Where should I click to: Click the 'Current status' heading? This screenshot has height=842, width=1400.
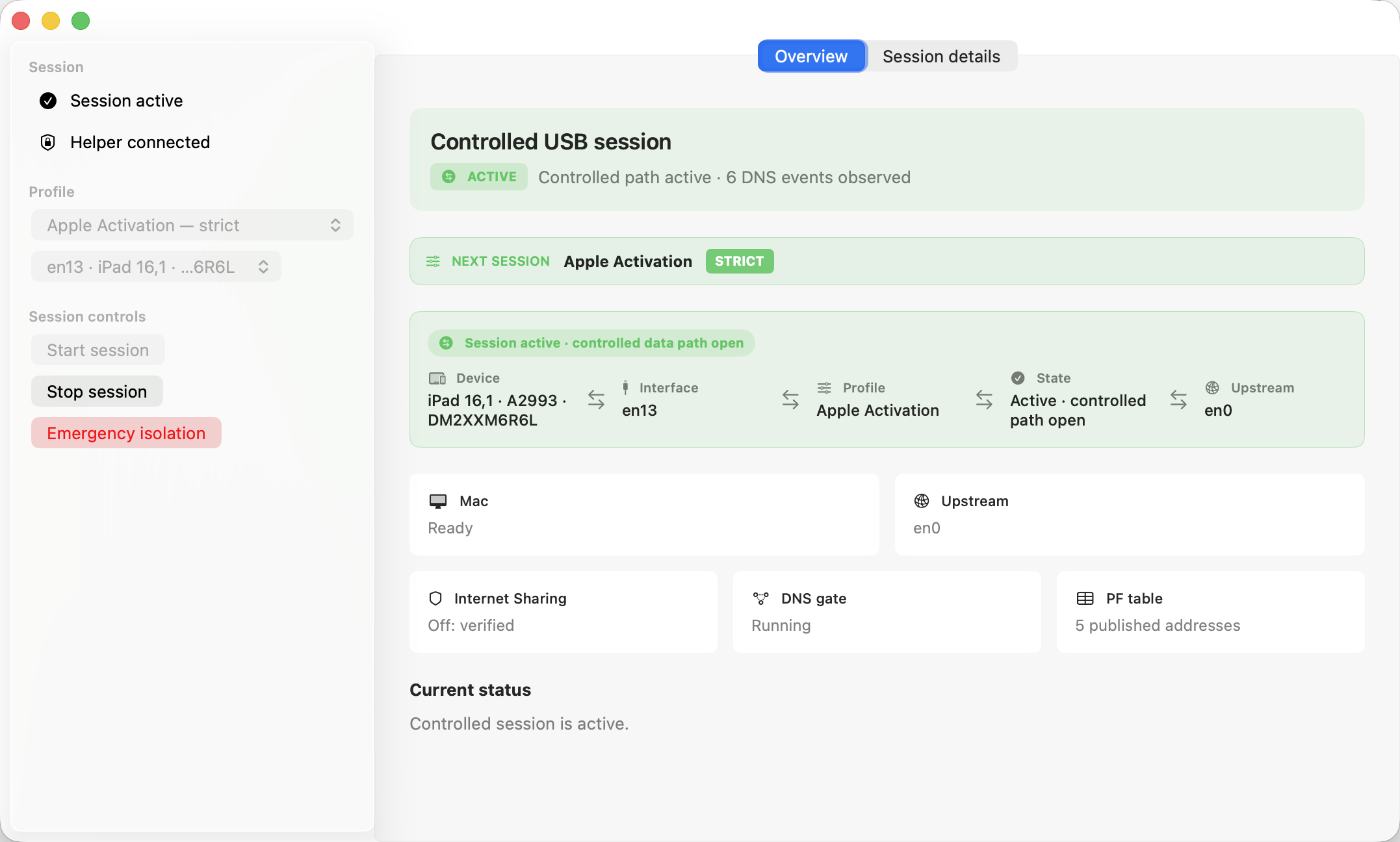click(x=471, y=690)
